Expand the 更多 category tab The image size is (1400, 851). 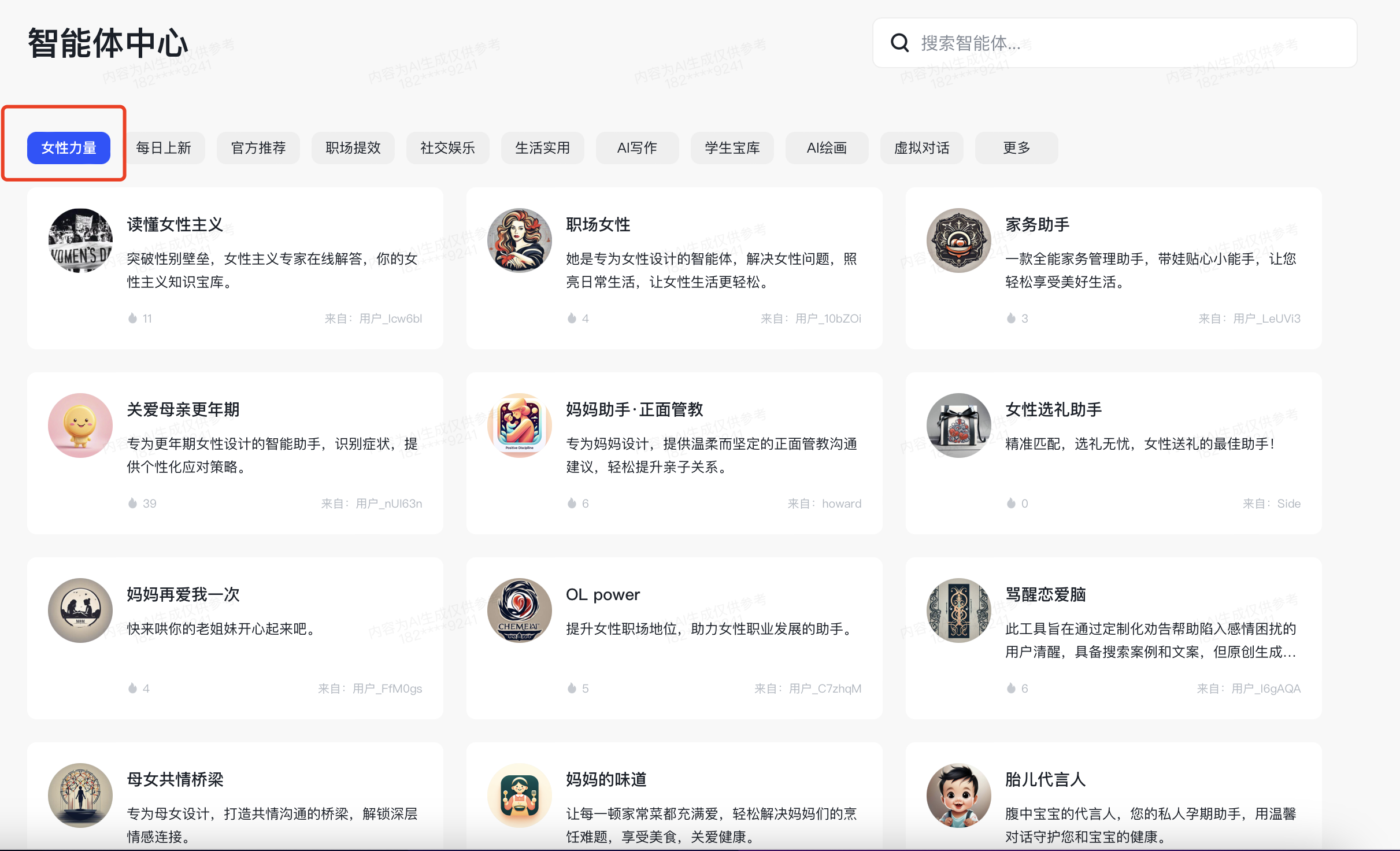(1016, 148)
